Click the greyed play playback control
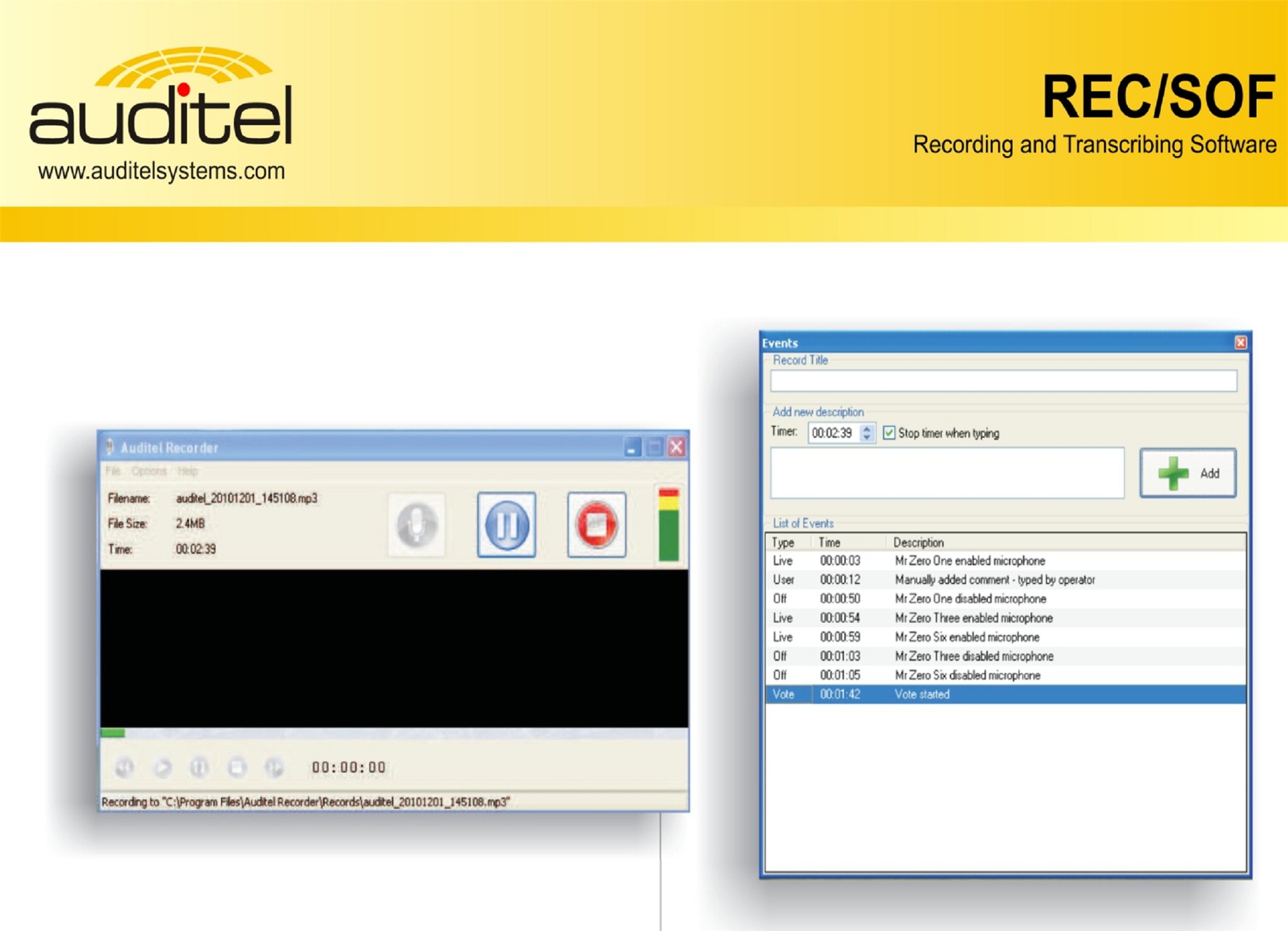 (162, 767)
